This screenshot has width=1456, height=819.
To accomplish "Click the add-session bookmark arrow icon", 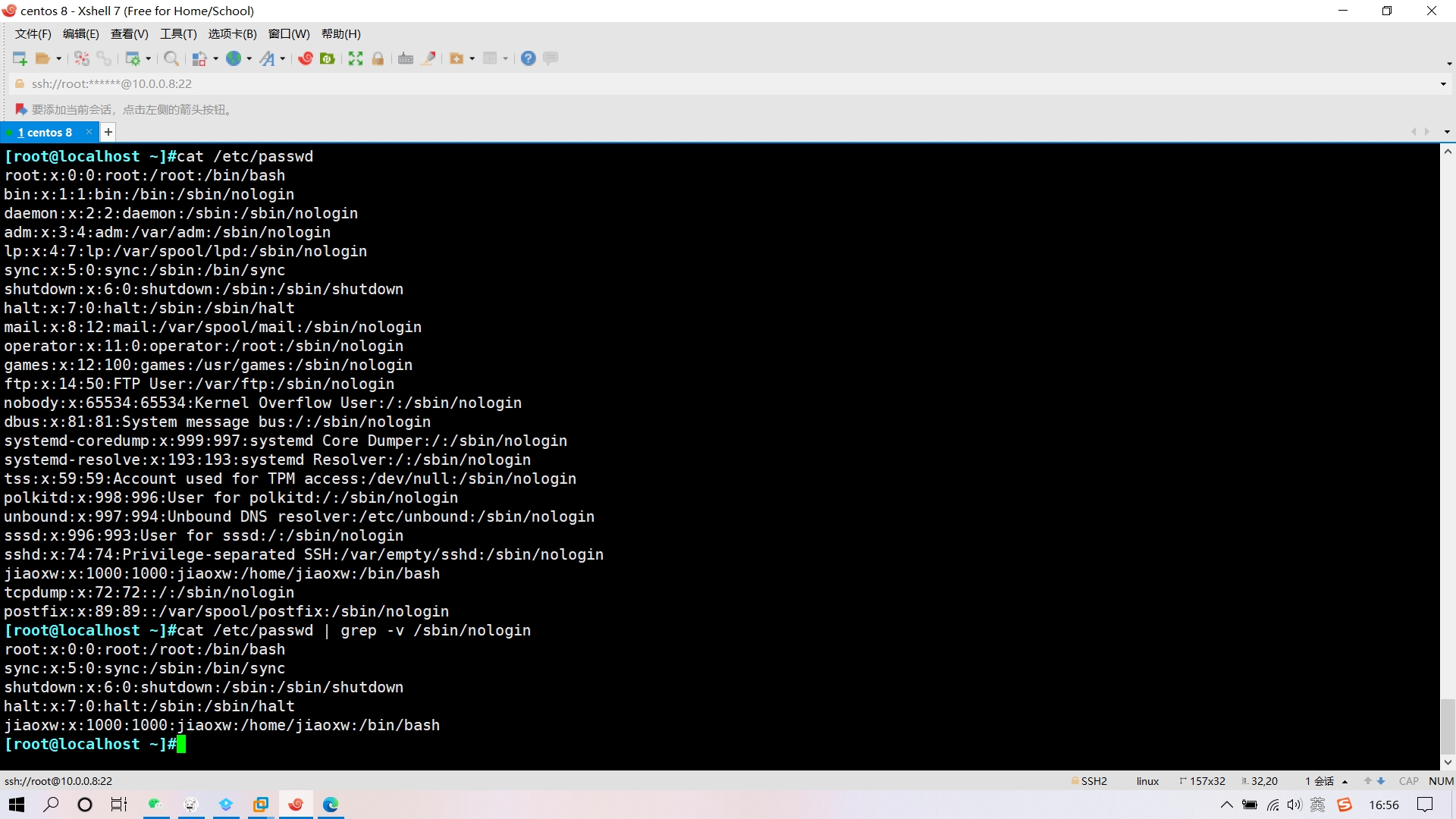I will point(20,109).
